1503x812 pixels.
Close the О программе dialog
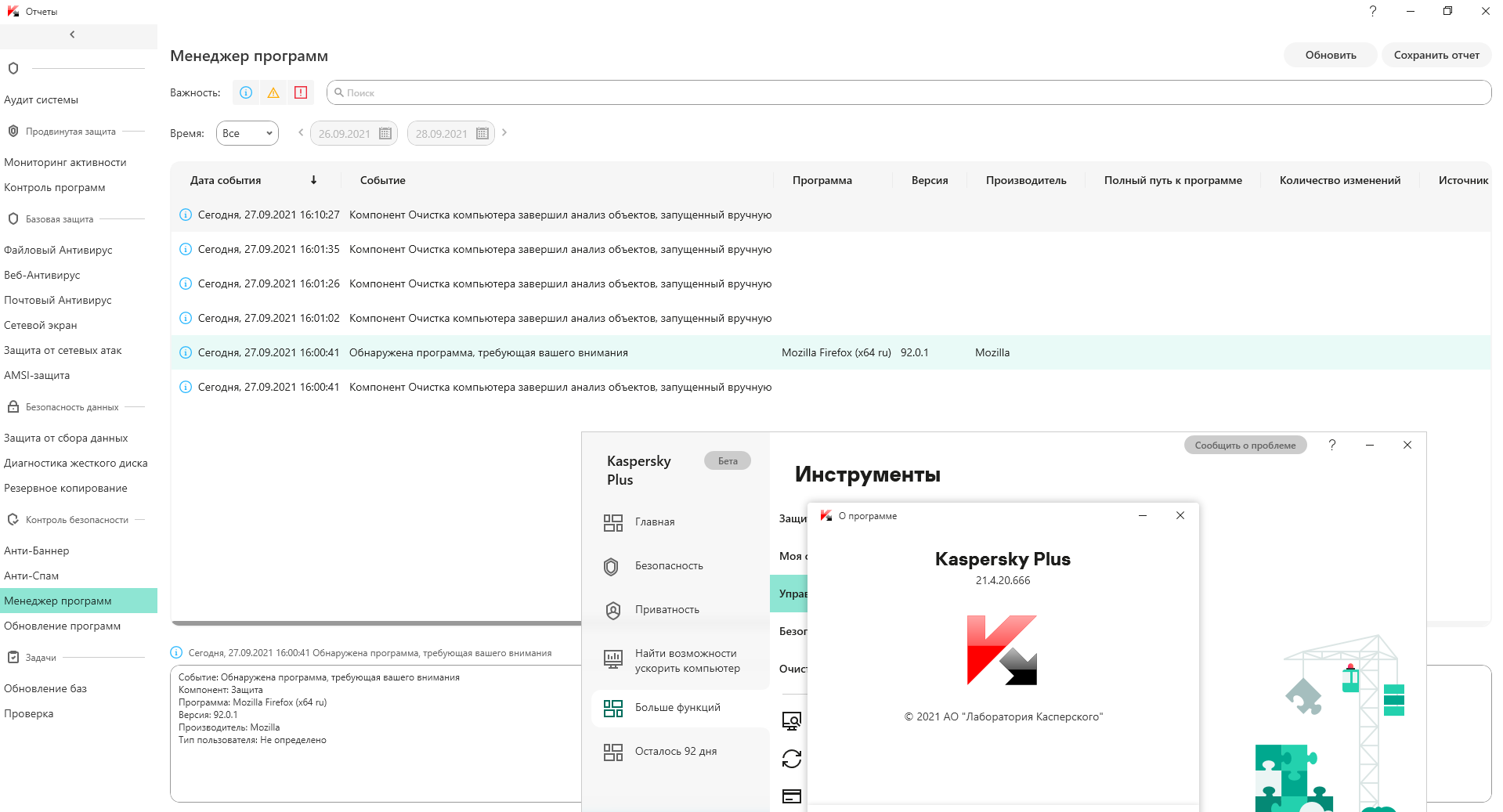pos(1180,515)
